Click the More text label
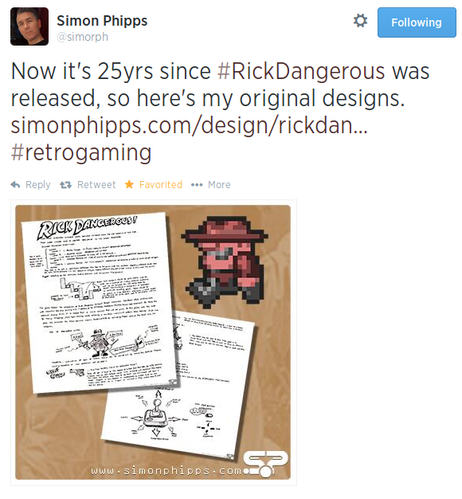462x499 pixels. [219, 185]
